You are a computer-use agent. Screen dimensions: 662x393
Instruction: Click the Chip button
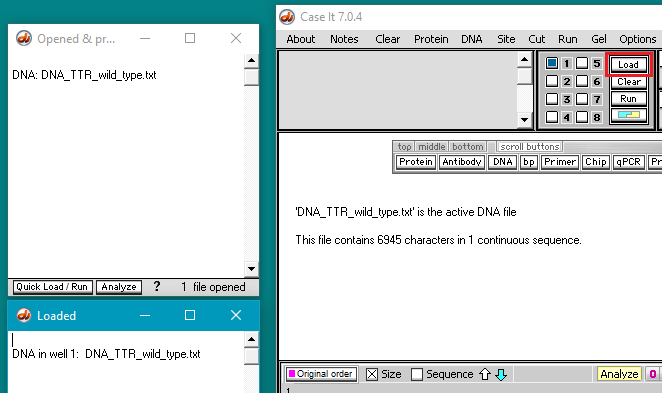[x=595, y=162]
